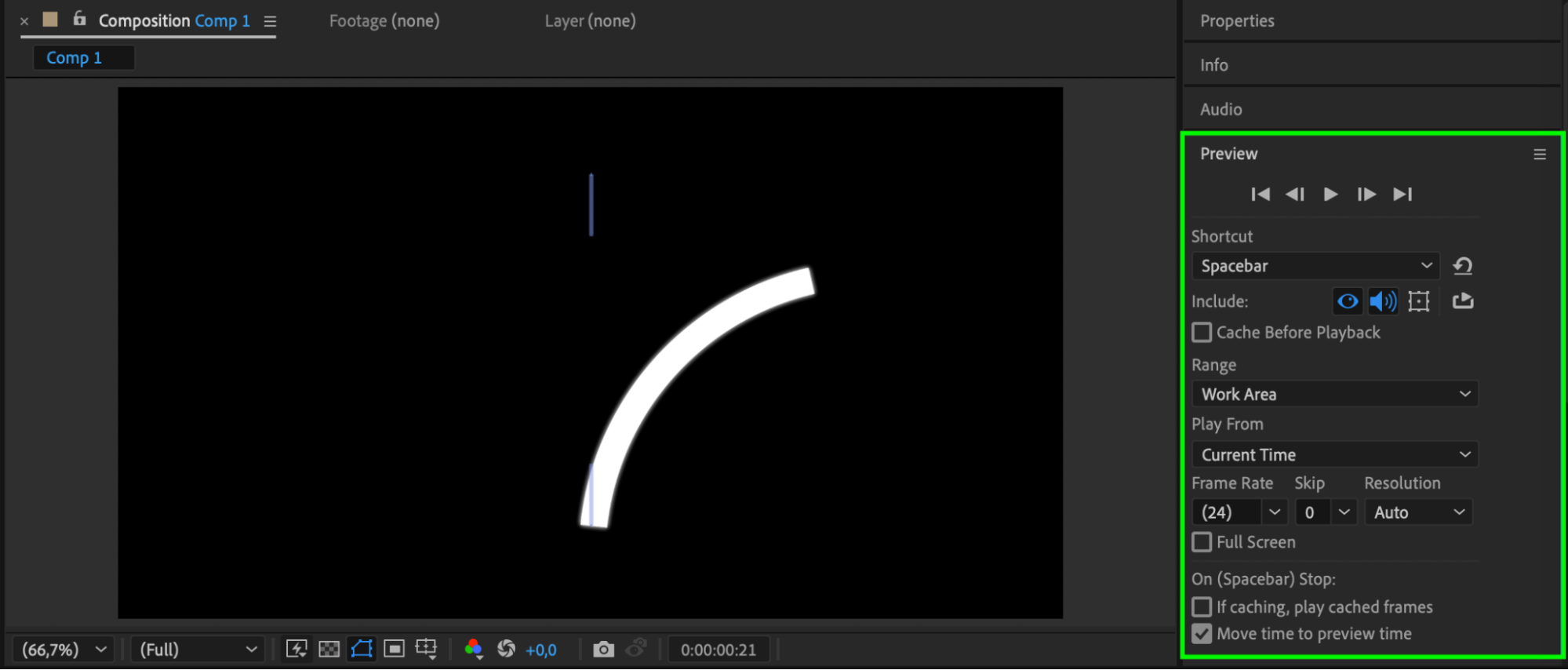Screen dimensions: 1568x670
Task: Click the 'Play From' label
Action: click(1228, 424)
